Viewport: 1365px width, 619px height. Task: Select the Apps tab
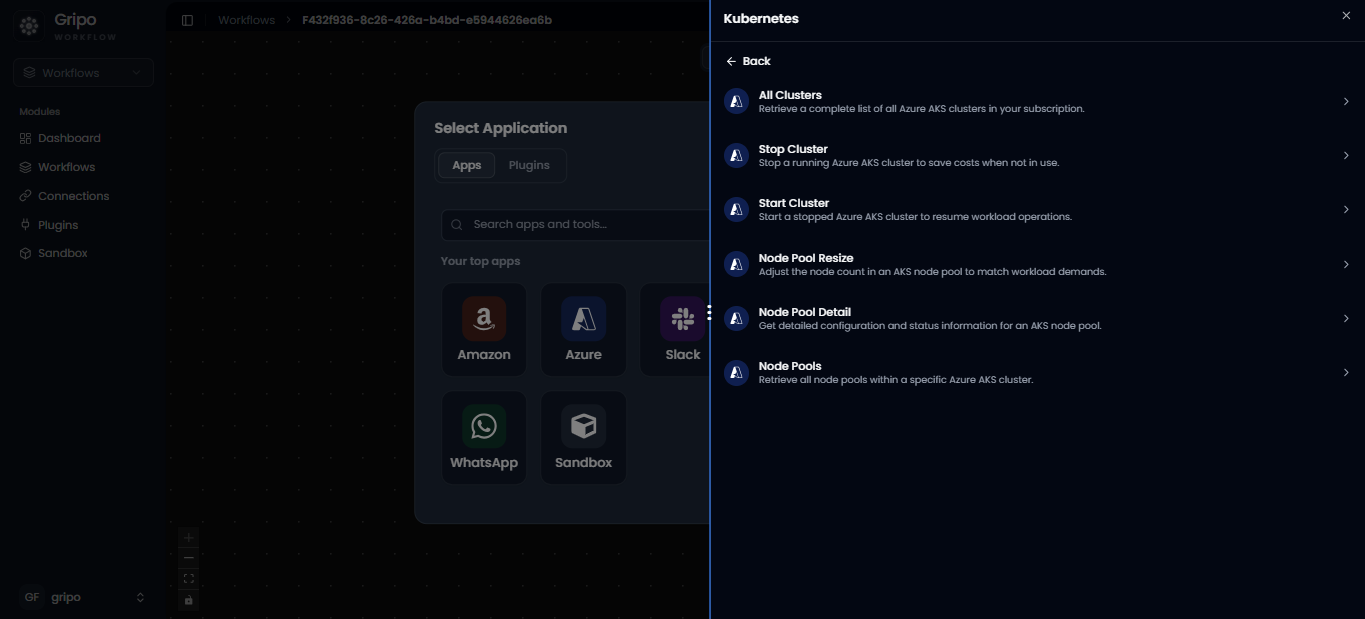click(467, 165)
